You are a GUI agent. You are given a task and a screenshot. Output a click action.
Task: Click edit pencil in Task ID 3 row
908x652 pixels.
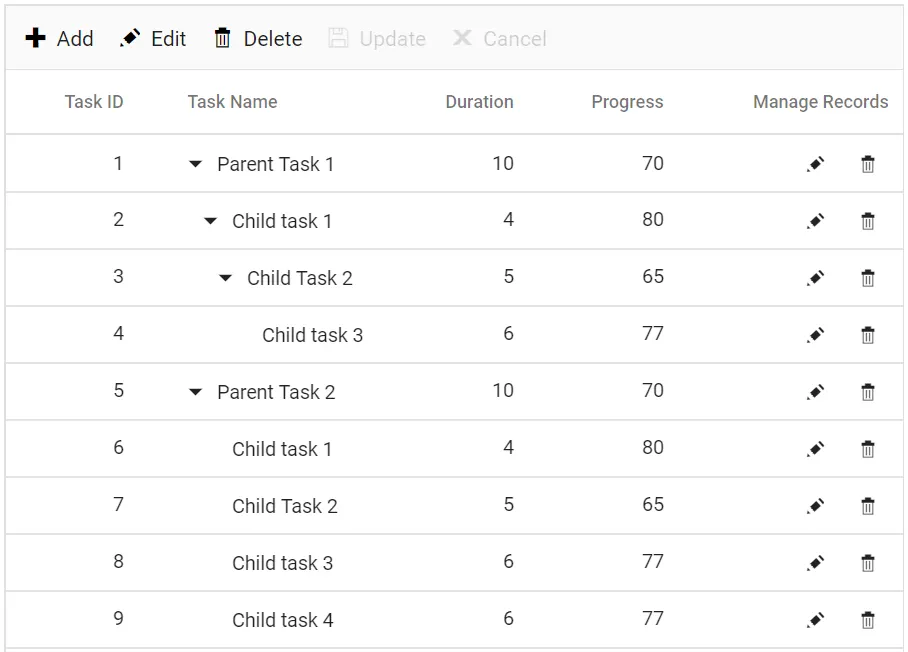(815, 278)
